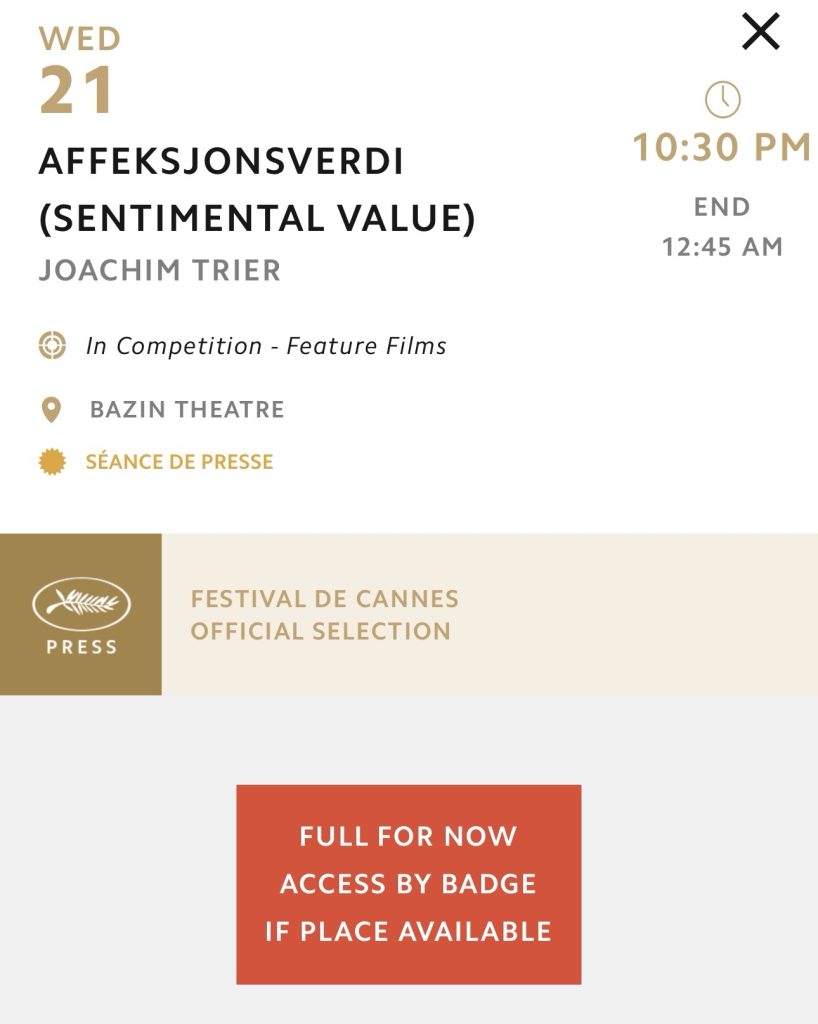Click the Official Selection text line

[x=321, y=632]
